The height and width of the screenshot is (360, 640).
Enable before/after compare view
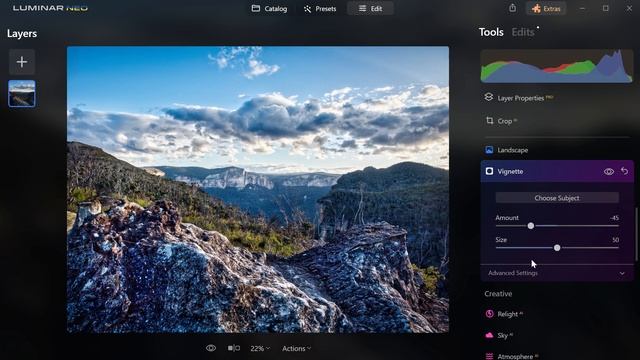coord(234,348)
